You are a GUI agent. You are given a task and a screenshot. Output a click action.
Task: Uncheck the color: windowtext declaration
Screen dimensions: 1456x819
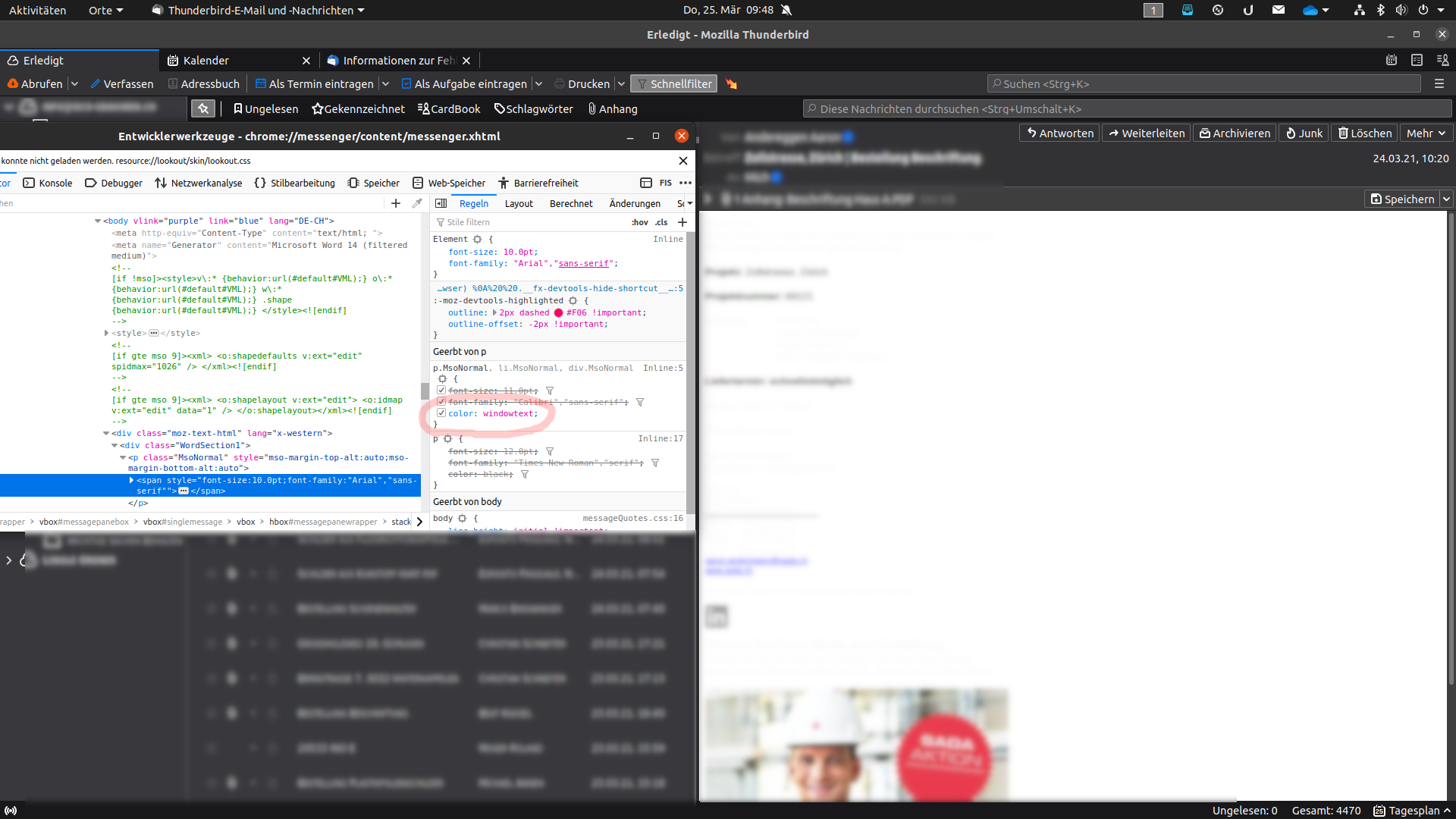pos(441,413)
